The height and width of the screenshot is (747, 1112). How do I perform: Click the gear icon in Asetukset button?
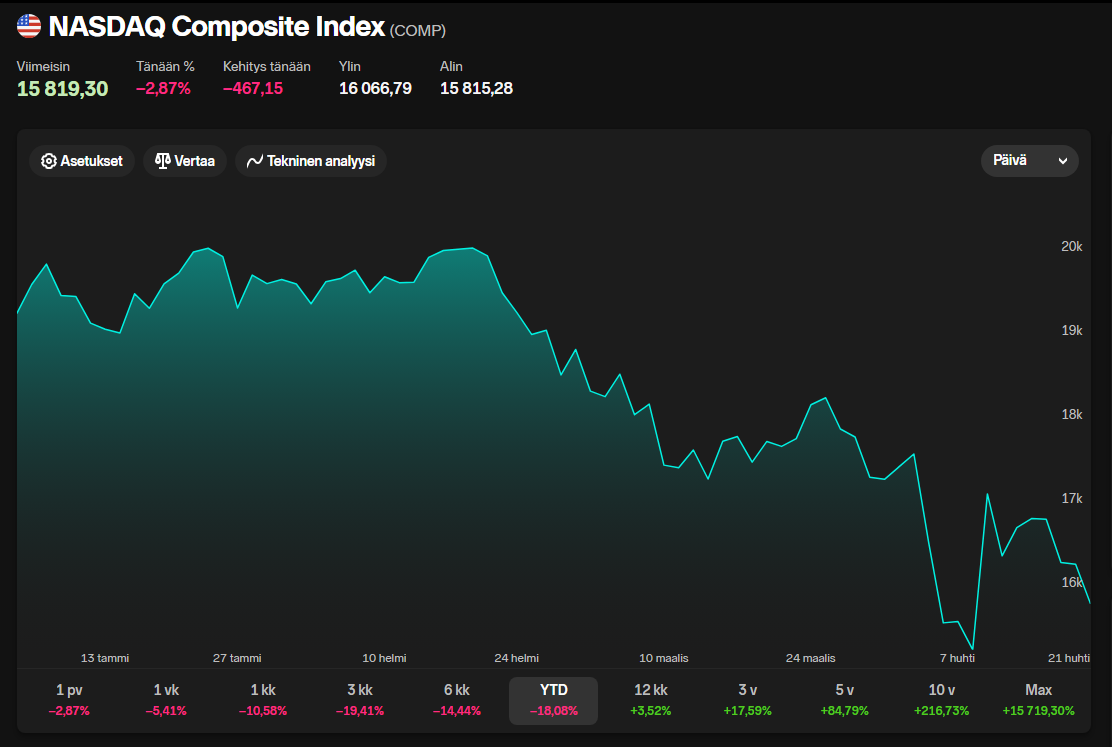coord(48,161)
